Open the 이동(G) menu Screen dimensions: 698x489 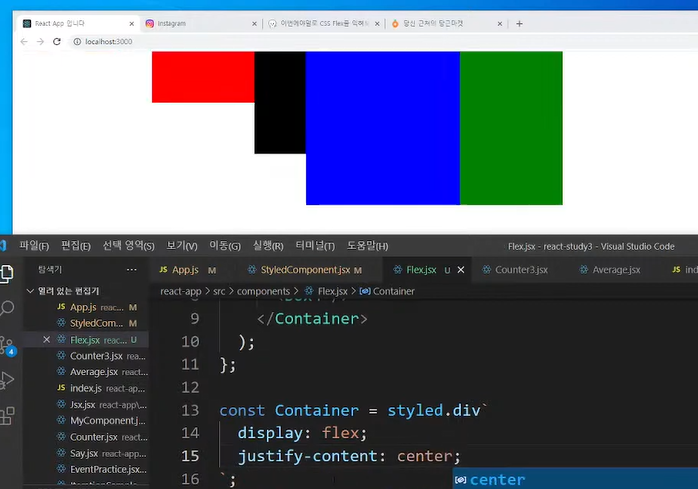point(225,246)
